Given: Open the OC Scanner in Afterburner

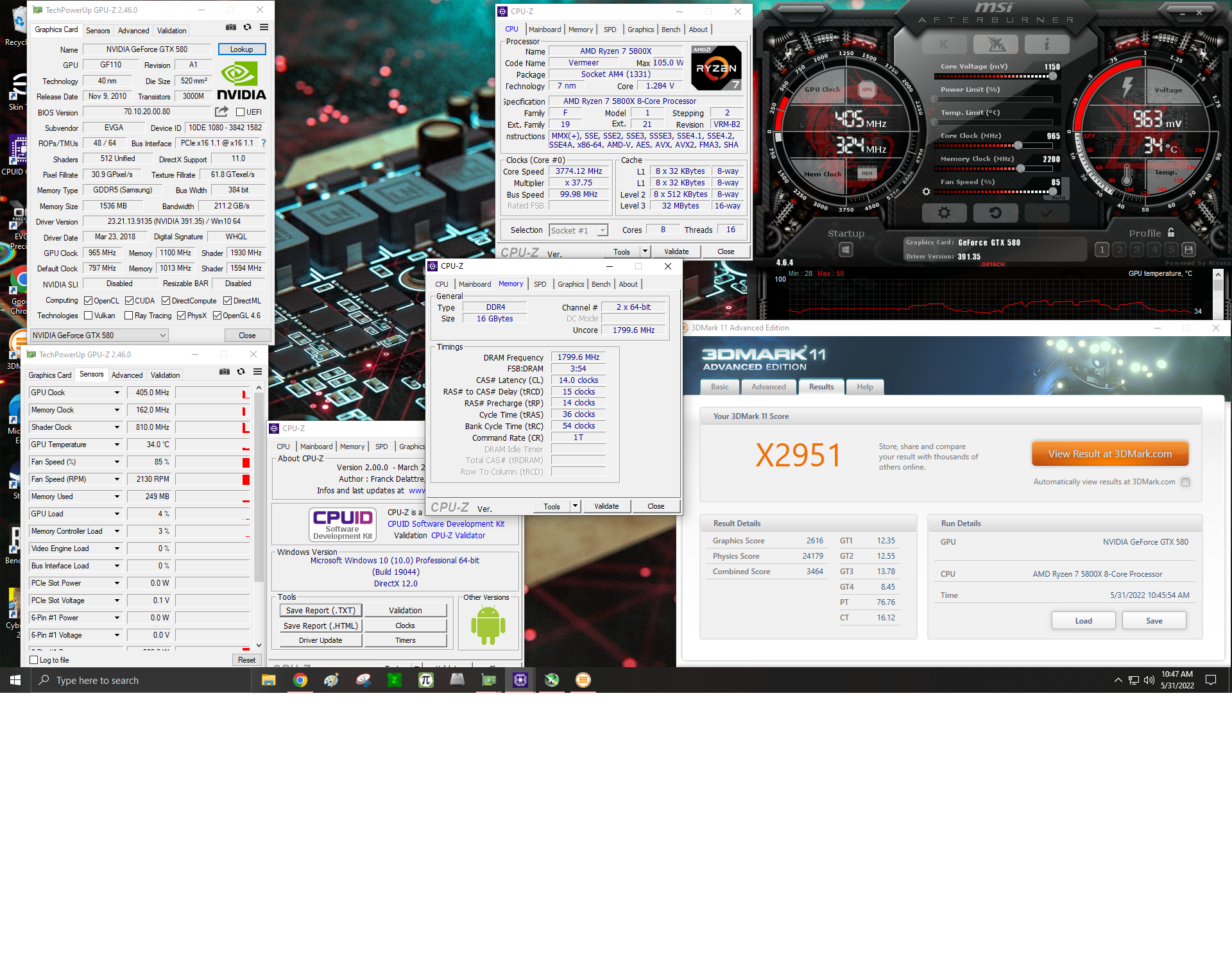Looking at the screenshot, I should (995, 44).
